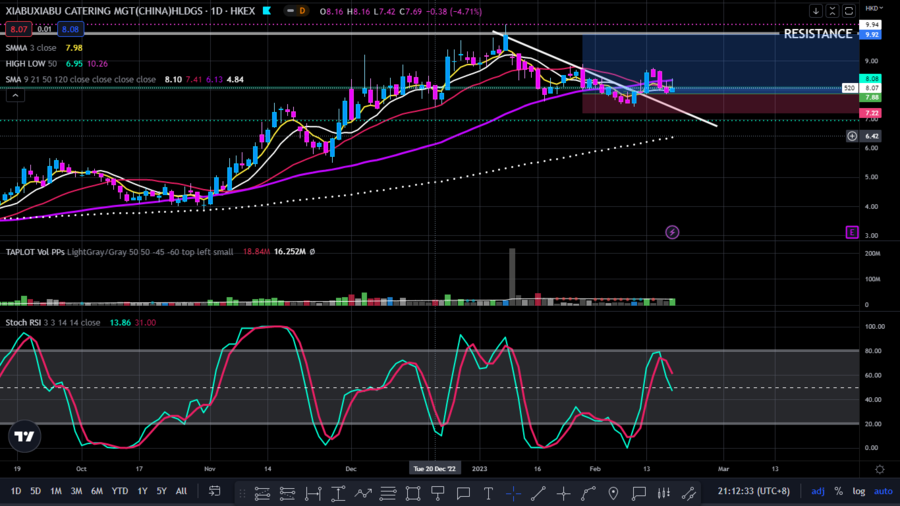This screenshot has width=900, height=506.
Task: Open the go to date icon
Action: tap(214, 492)
